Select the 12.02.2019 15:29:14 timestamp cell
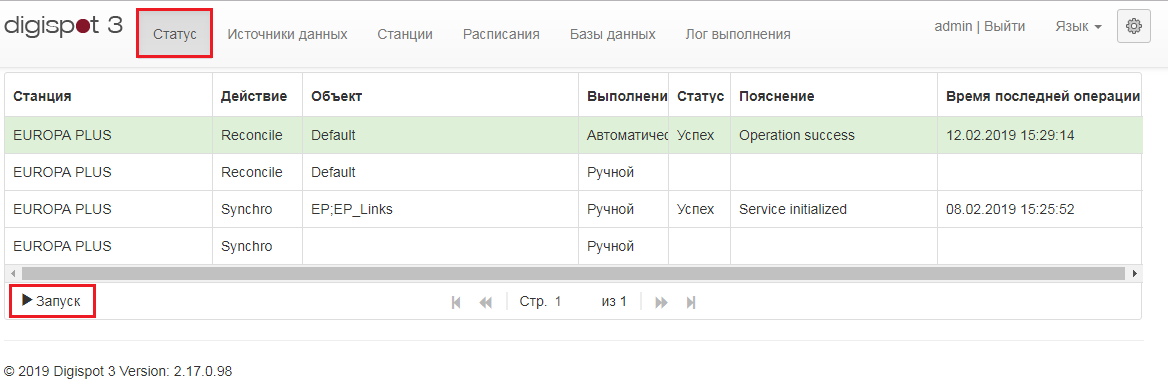This screenshot has height=391, width=1168. [x=1039, y=136]
